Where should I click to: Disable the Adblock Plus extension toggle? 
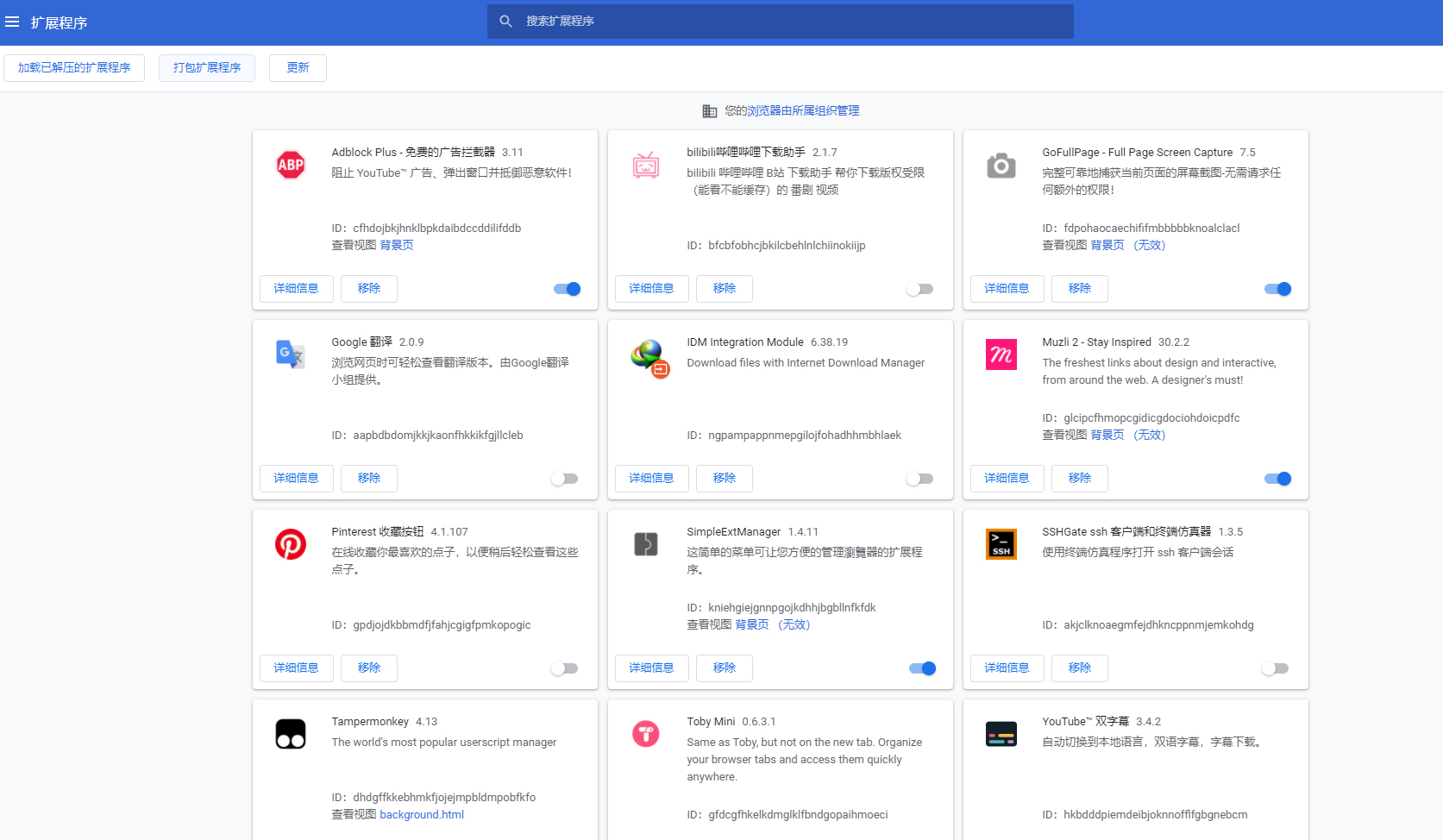click(568, 289)
